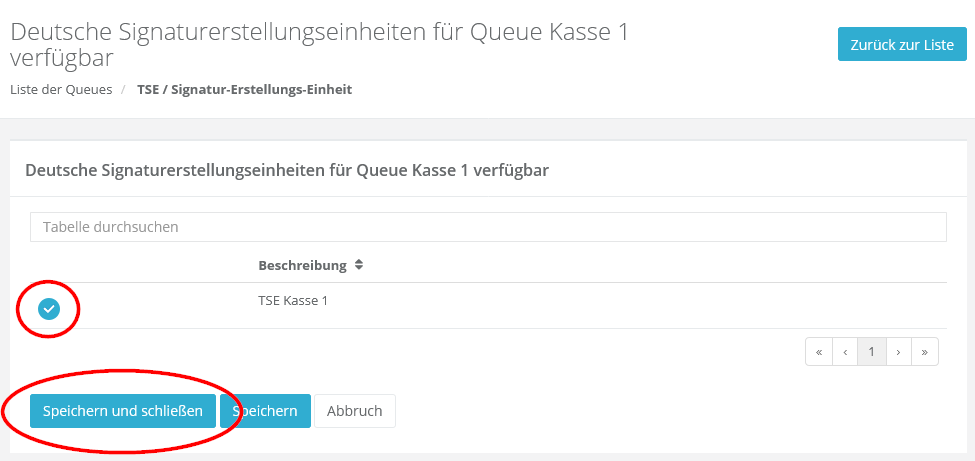Toggle the checkmark for TSE Kasse 1
Screen dimensions: 975x461
49,309
